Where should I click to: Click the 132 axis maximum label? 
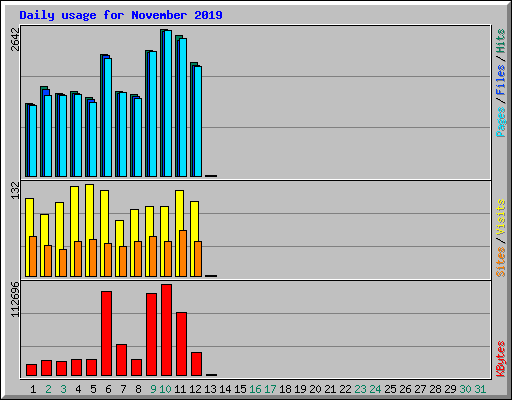point(15,191)
